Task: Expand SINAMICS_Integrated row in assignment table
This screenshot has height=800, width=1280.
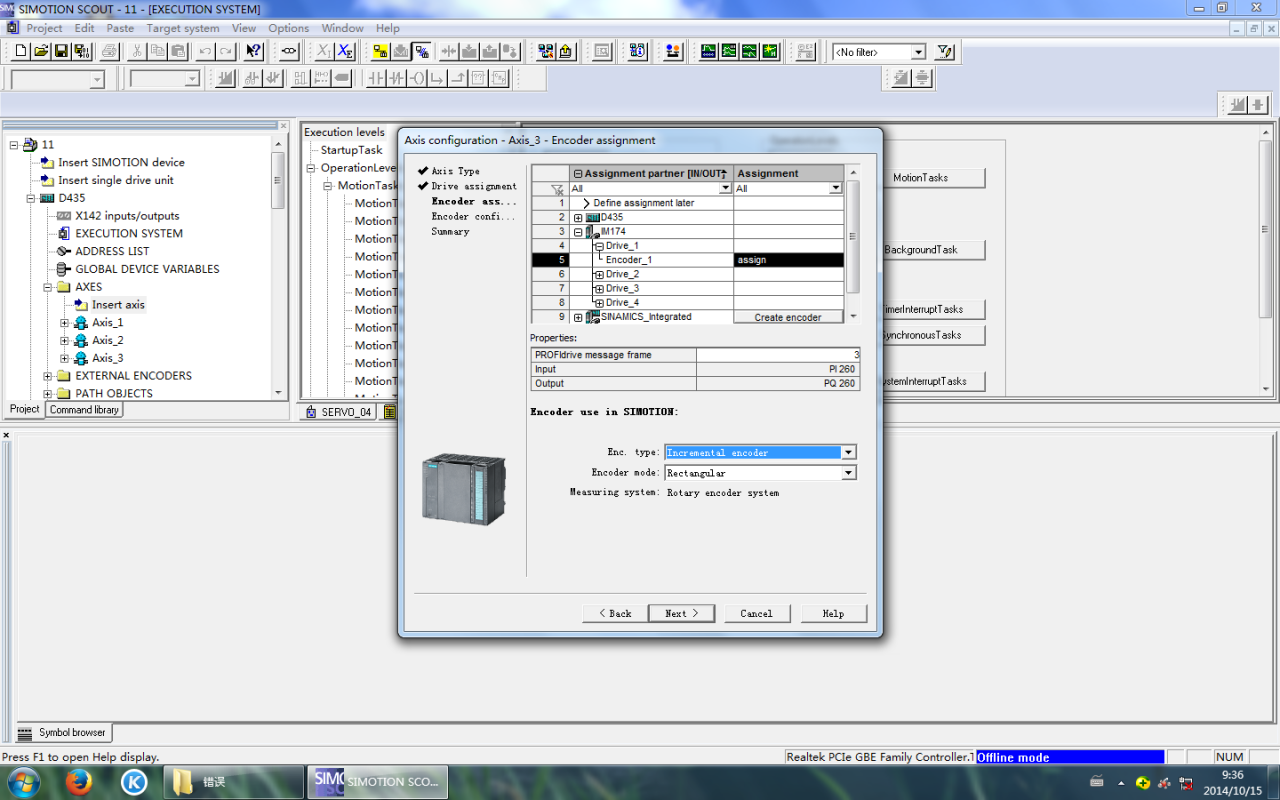Action: point(578,317)
